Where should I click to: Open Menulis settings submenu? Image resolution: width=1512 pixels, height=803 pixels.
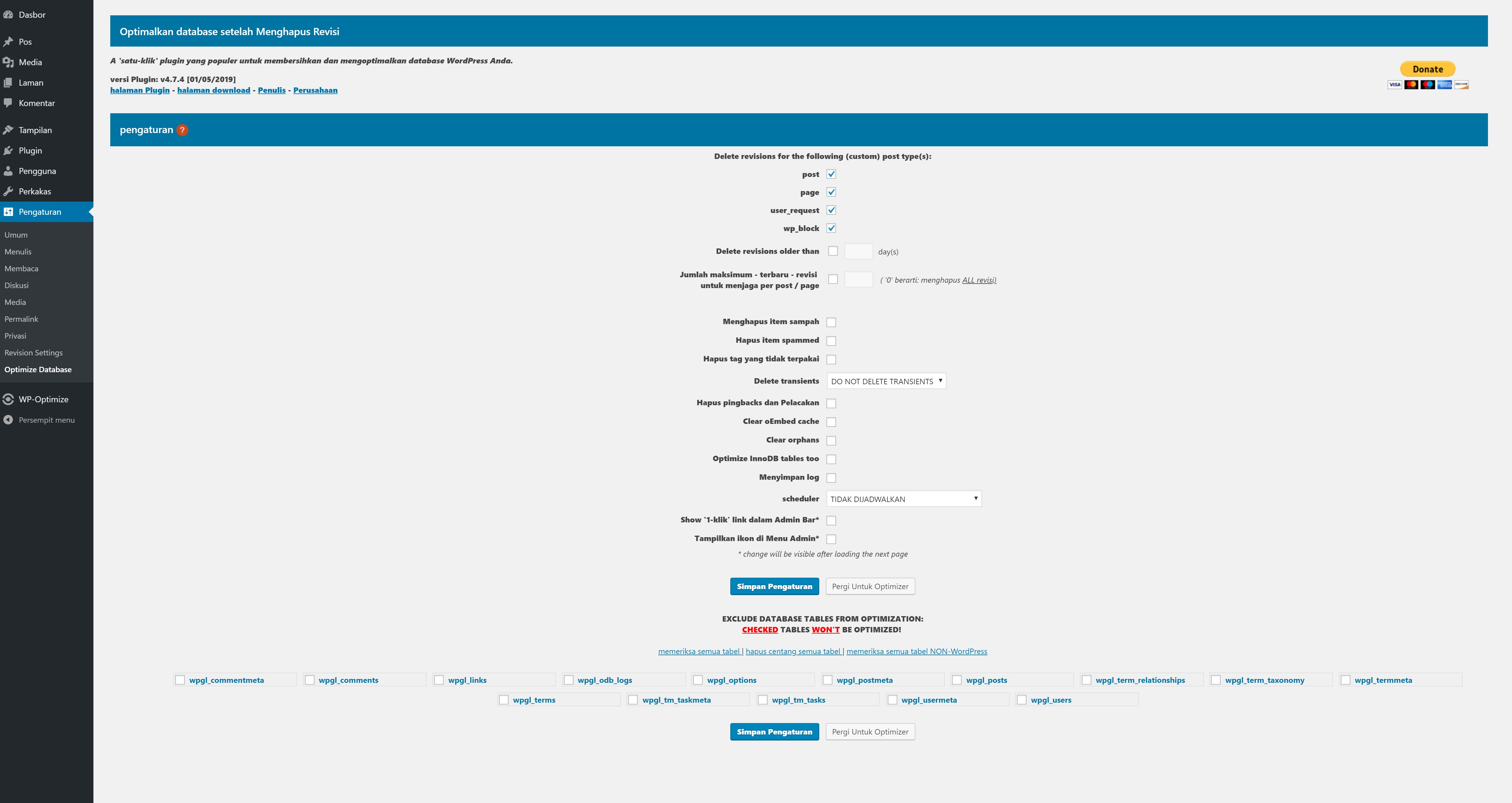pos(18,252)
